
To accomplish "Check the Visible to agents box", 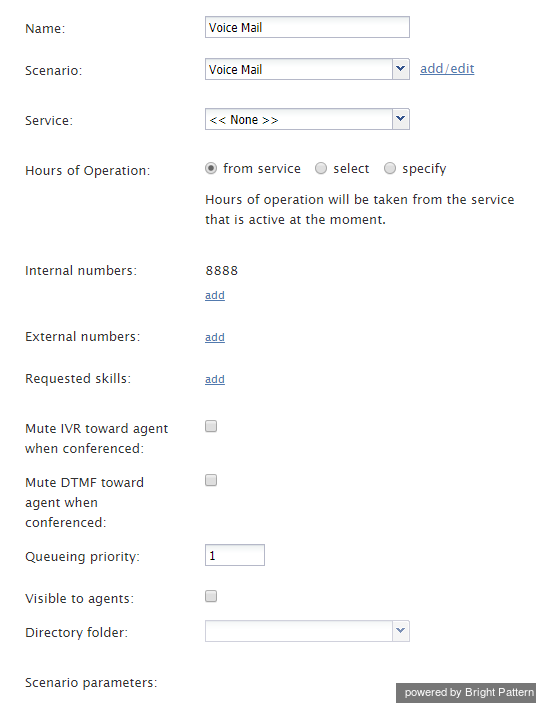I will point(211,596).
